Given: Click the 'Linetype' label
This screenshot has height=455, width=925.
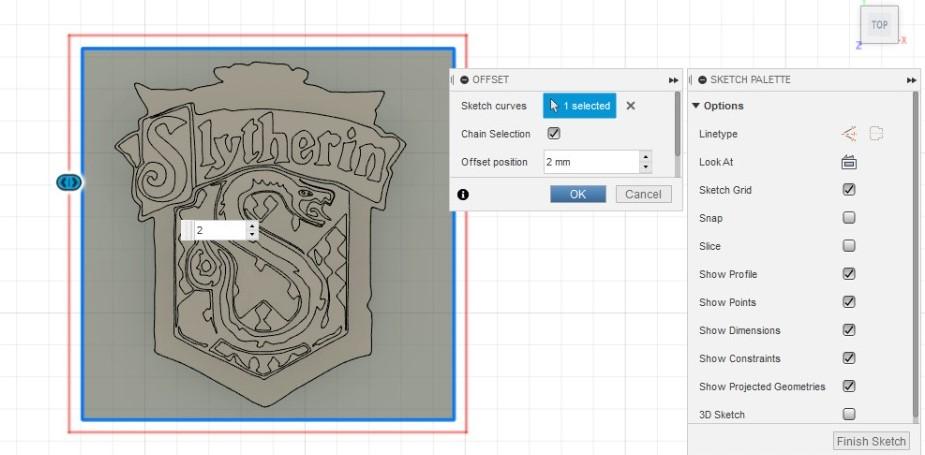Looking at the screenshot, I should pos(718,134).
